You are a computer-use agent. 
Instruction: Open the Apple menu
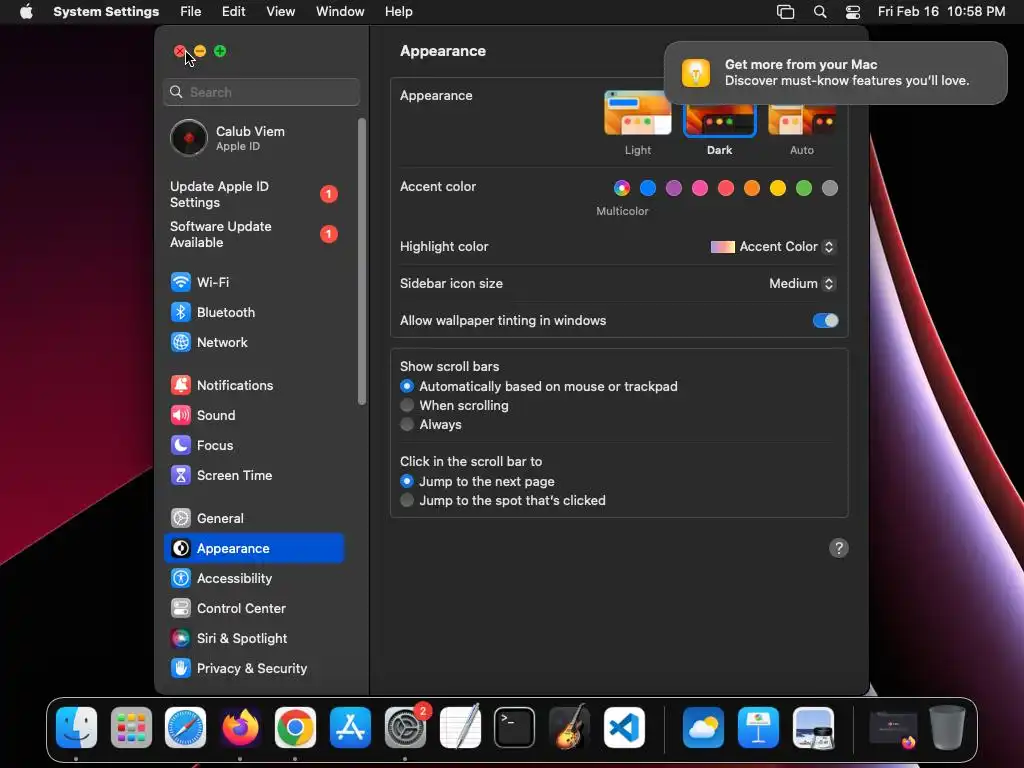(26, 12)
